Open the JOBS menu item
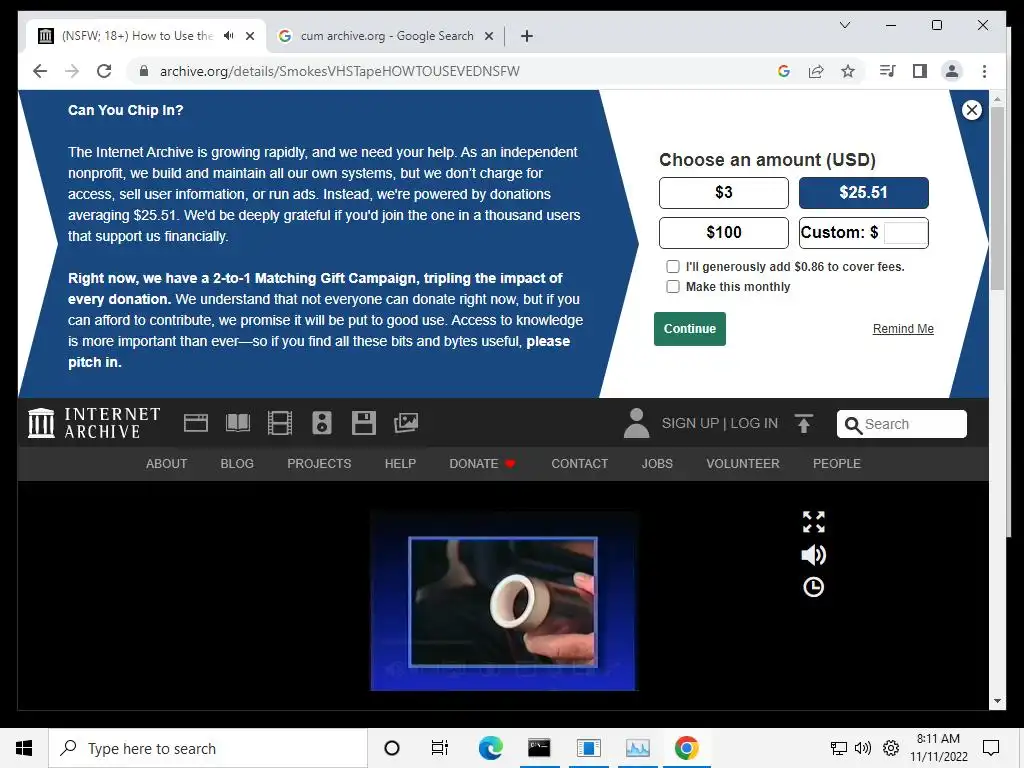1024x768 pixels. click(x=657, y=464)
